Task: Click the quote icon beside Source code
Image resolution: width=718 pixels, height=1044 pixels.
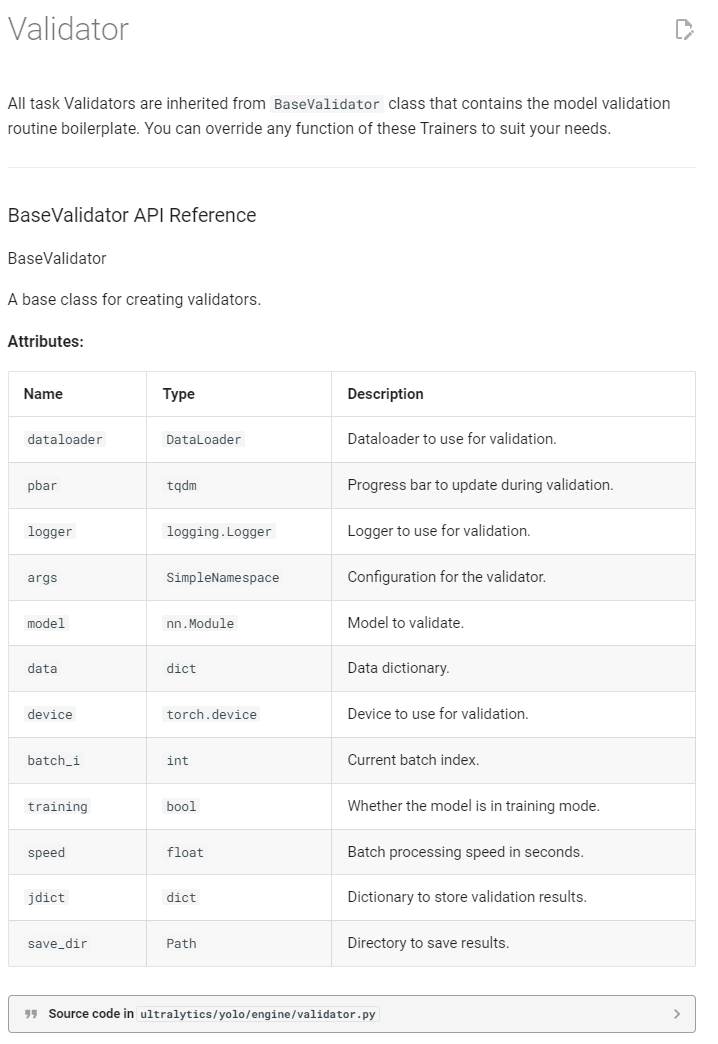Action: 31,1014
